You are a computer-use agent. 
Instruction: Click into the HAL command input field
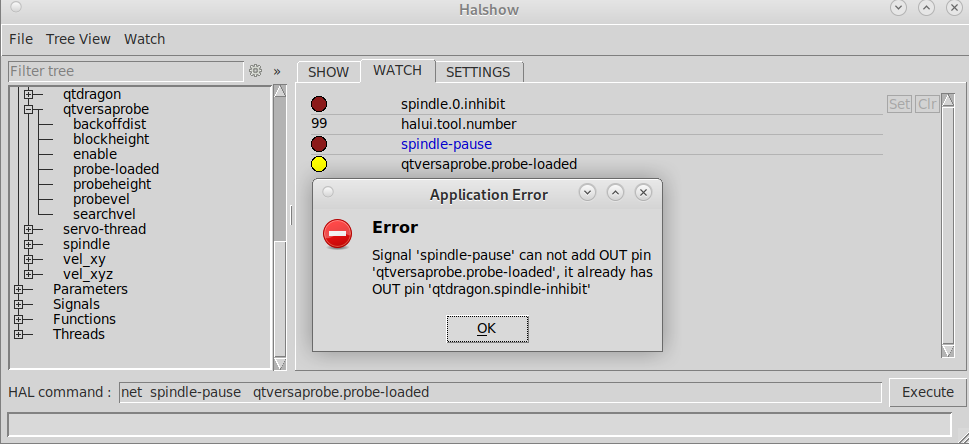(500, 392)
